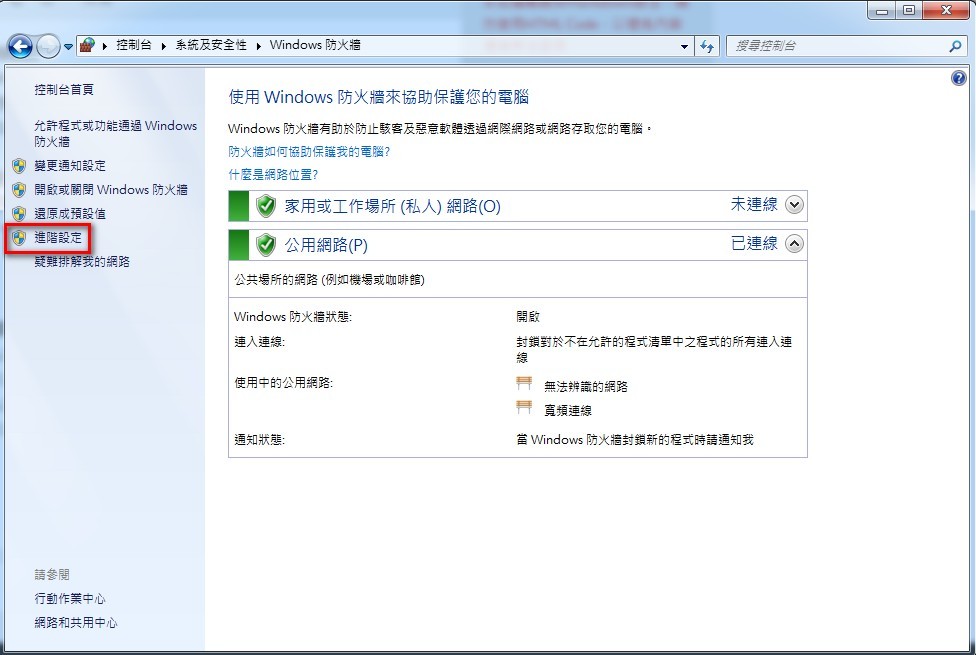Image resolution: width=976 pixels, height=655 pixels.
Task: Click 已連線 status text
Action: 754,243
